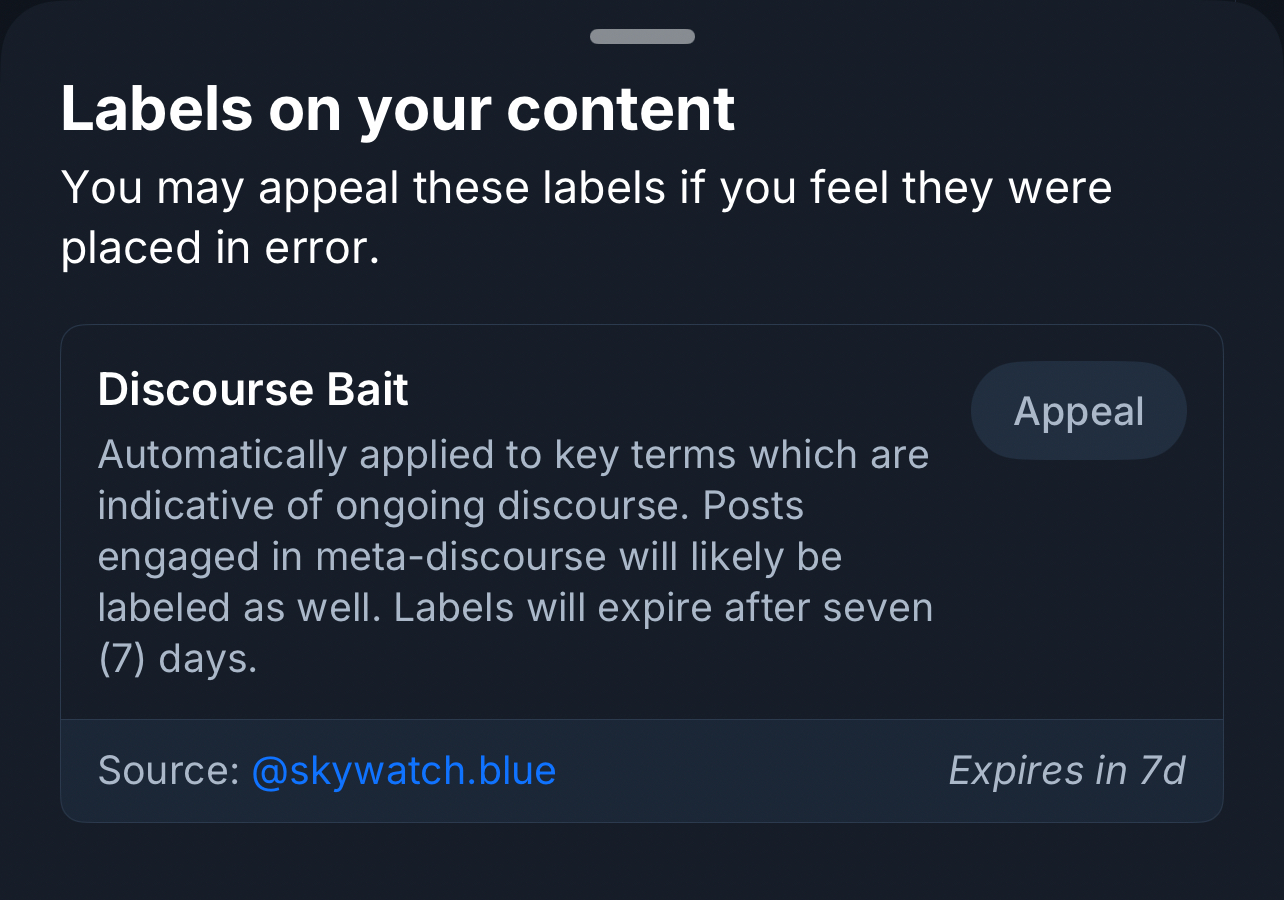Open the @skywatch.blue source link
This screenshot has width=1284, height=900.
click(x=403, y=771)
